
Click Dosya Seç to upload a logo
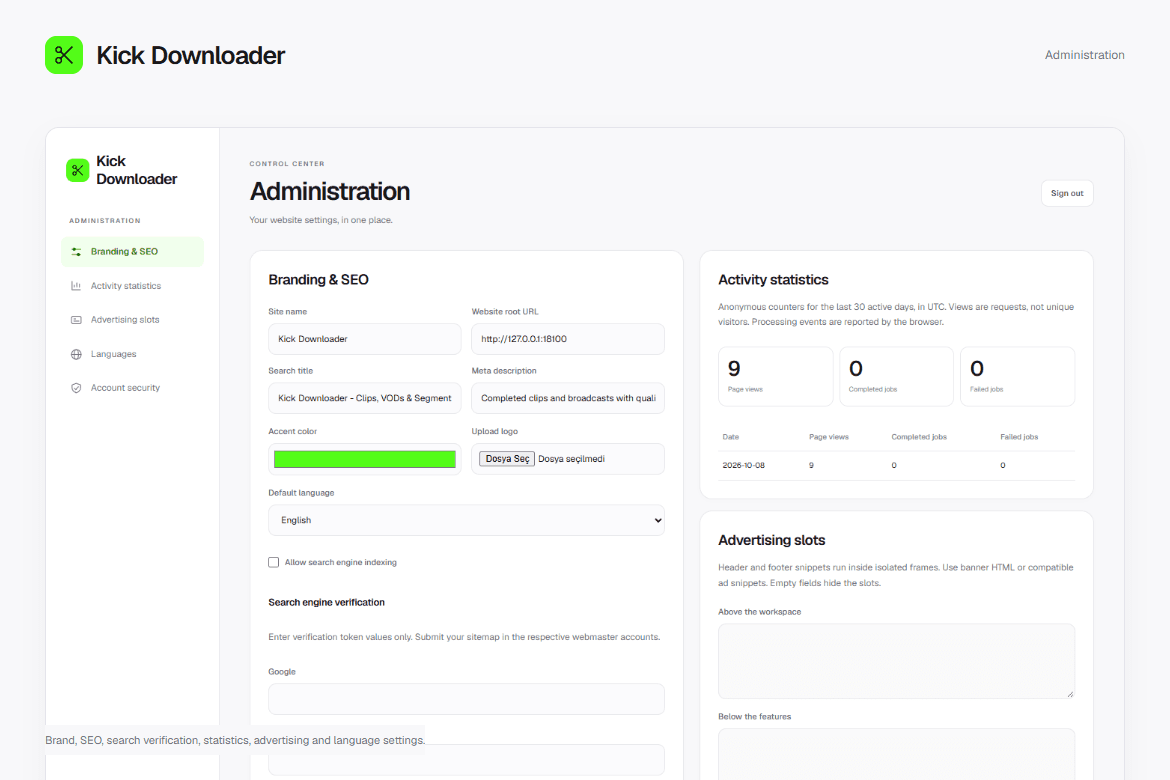coord(507,459)
